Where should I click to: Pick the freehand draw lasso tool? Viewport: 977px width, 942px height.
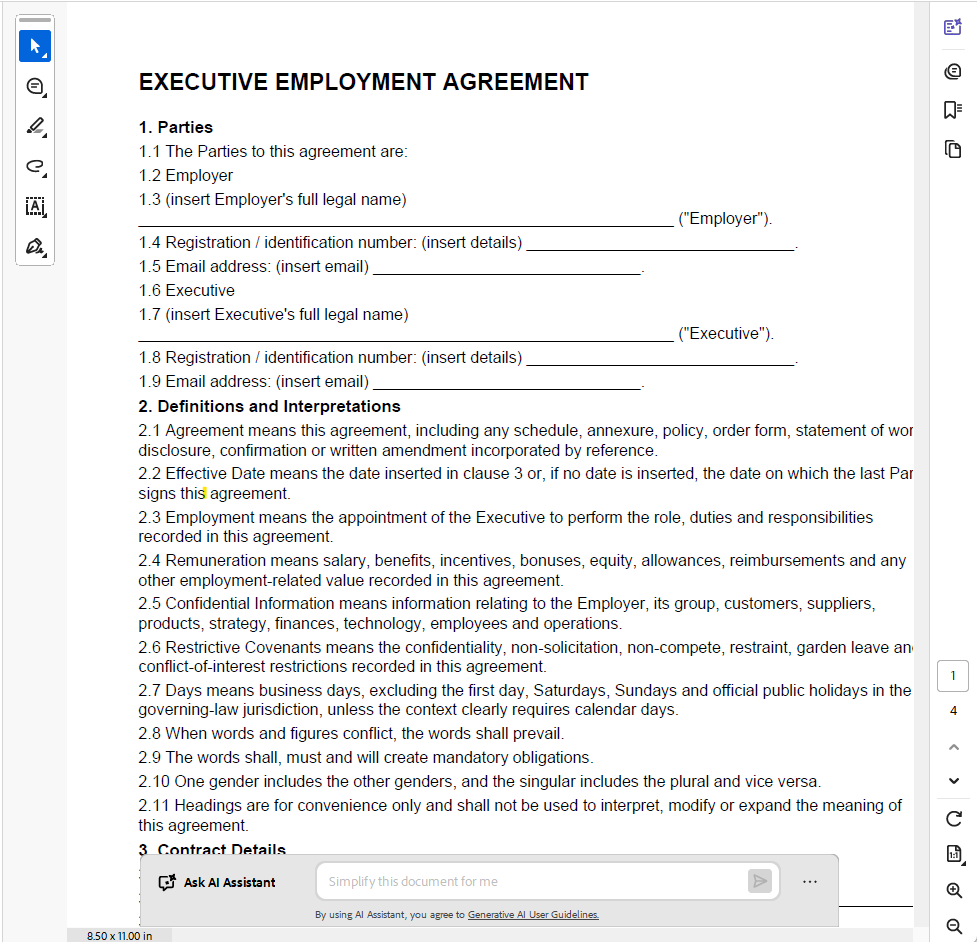click(x=35, y=166)
